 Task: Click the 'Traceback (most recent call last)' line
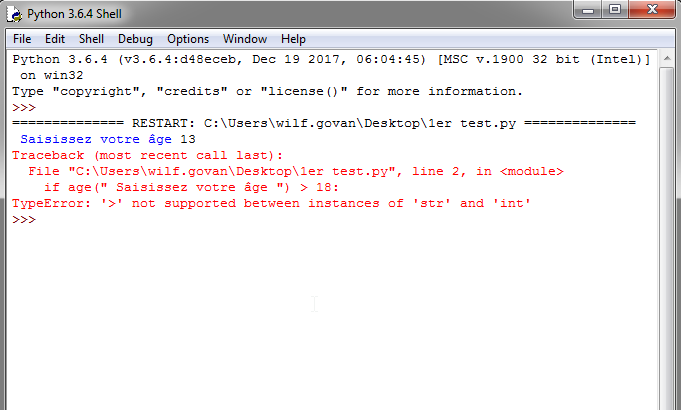[x=147, y=156]
